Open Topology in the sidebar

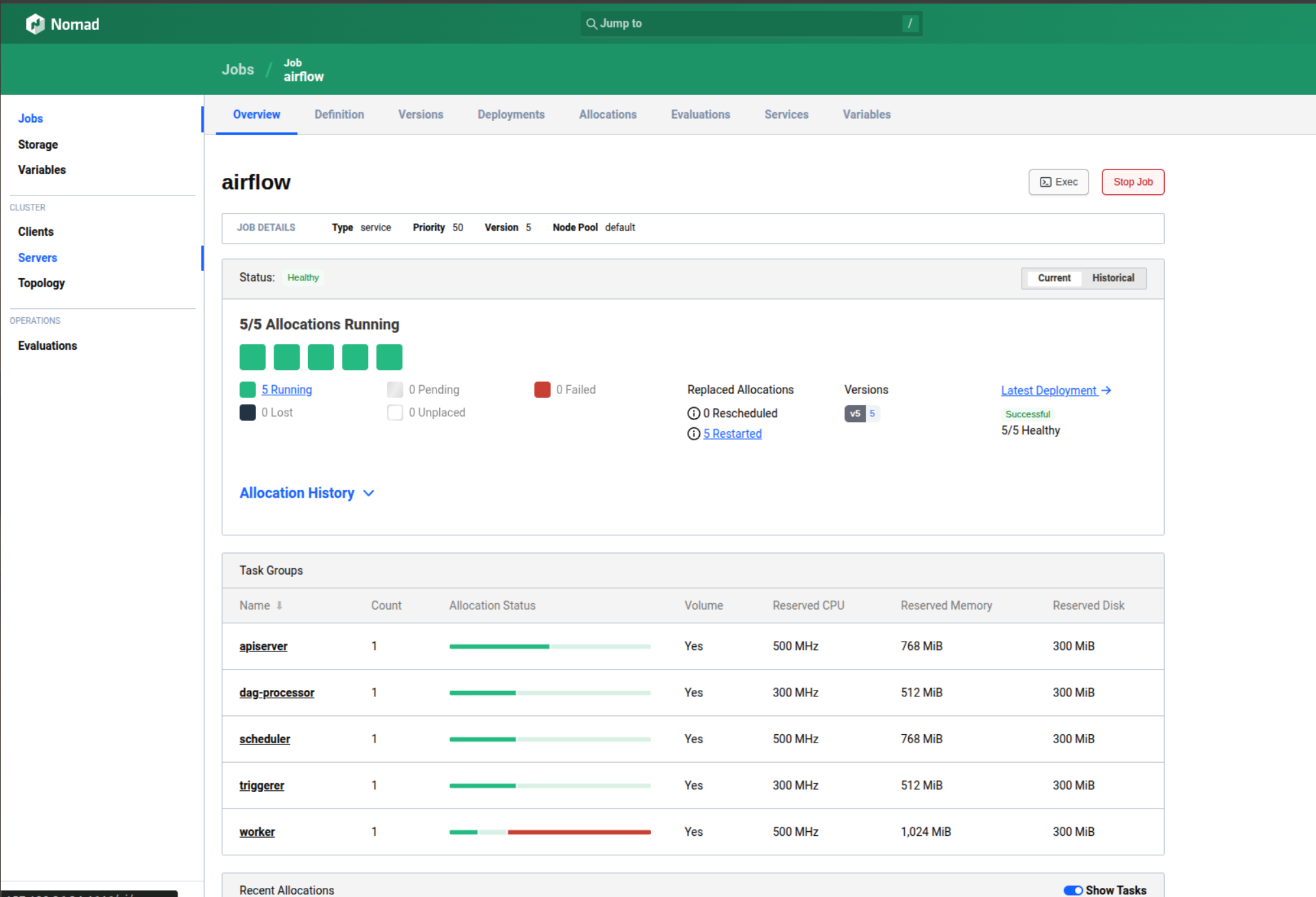point(41,283)
